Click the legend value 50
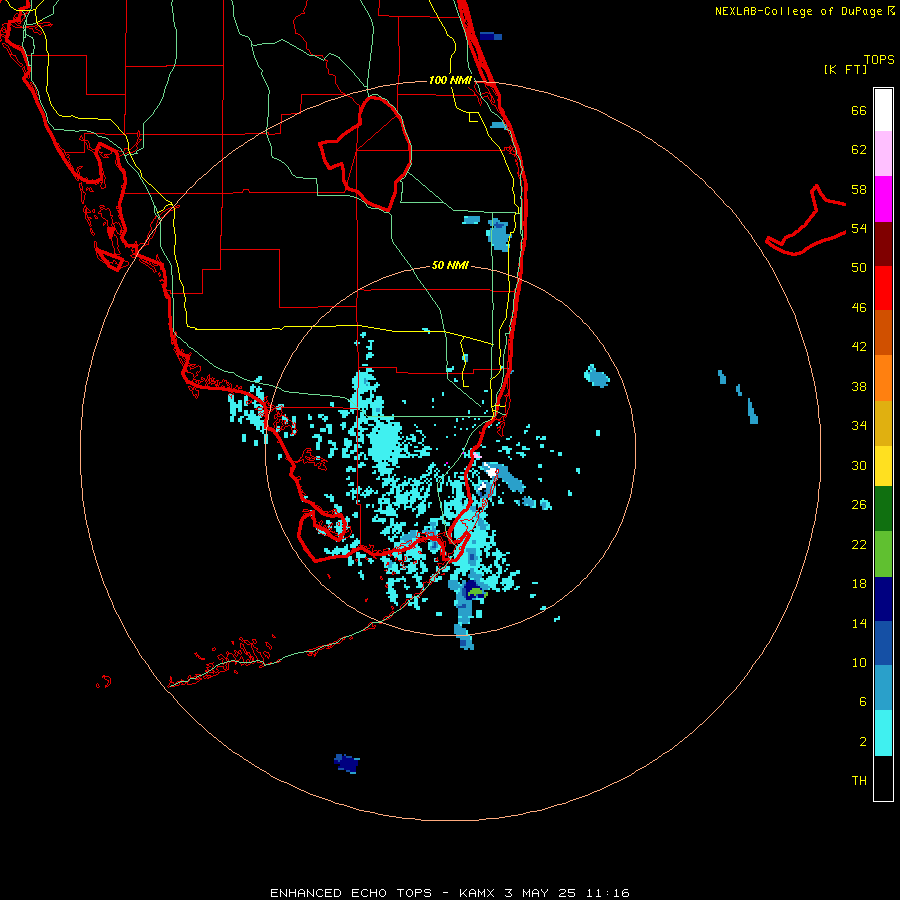The image size is (900, 900). pos(859,267)
